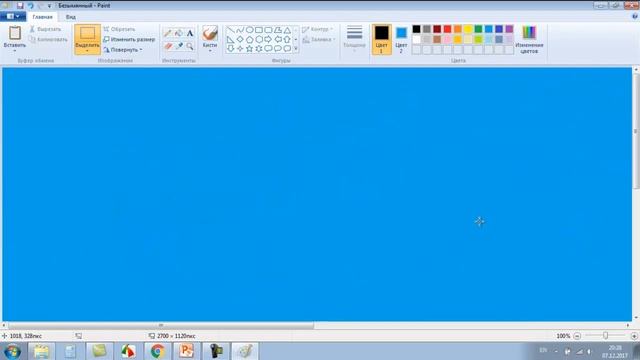Screen dimensions: 640x360
Task: Choose the Diamond shape
Action: [x=240, y=40]
